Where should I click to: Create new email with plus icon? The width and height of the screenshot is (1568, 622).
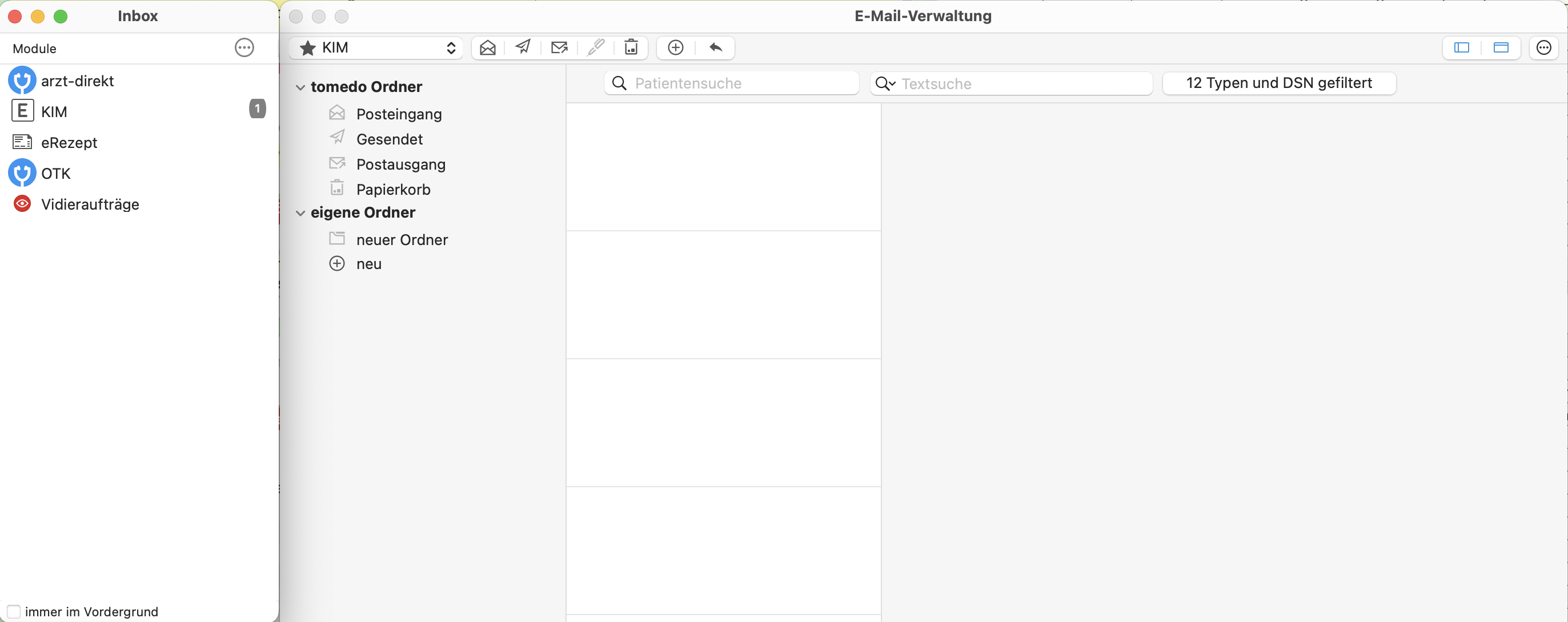click(x=676, y=47)
